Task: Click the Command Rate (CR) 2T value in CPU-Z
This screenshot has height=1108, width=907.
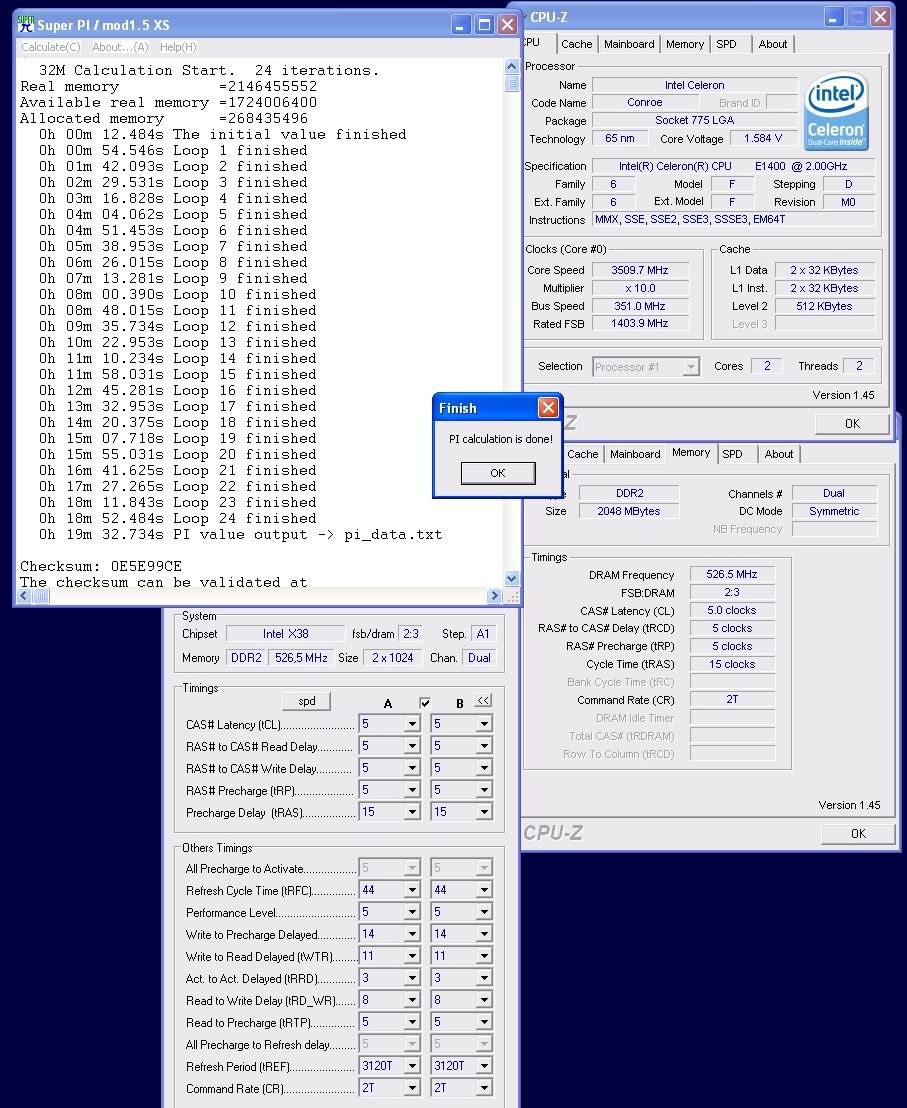Action: pyautogui.click(x=732, y=699)
